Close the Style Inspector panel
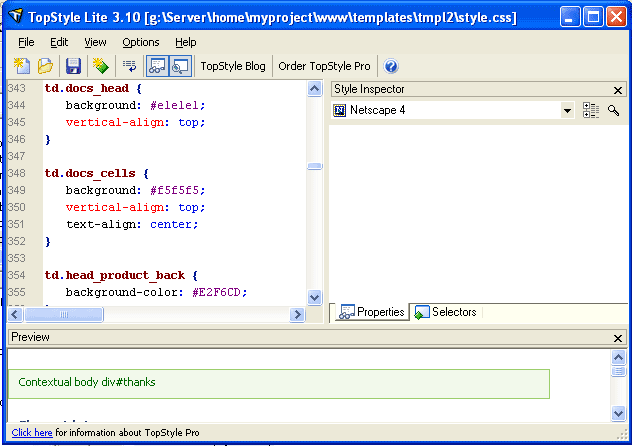This screenshot has width=632, height=446. (x=617, y=90)
